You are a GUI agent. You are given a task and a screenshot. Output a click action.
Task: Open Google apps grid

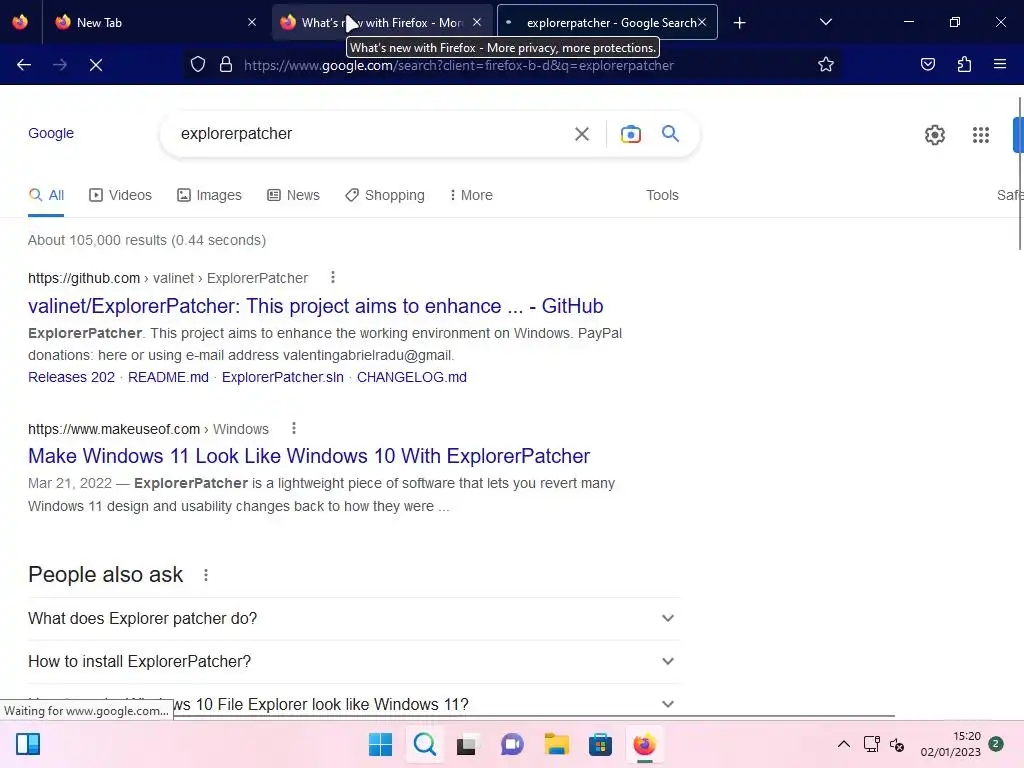(980, 135)
